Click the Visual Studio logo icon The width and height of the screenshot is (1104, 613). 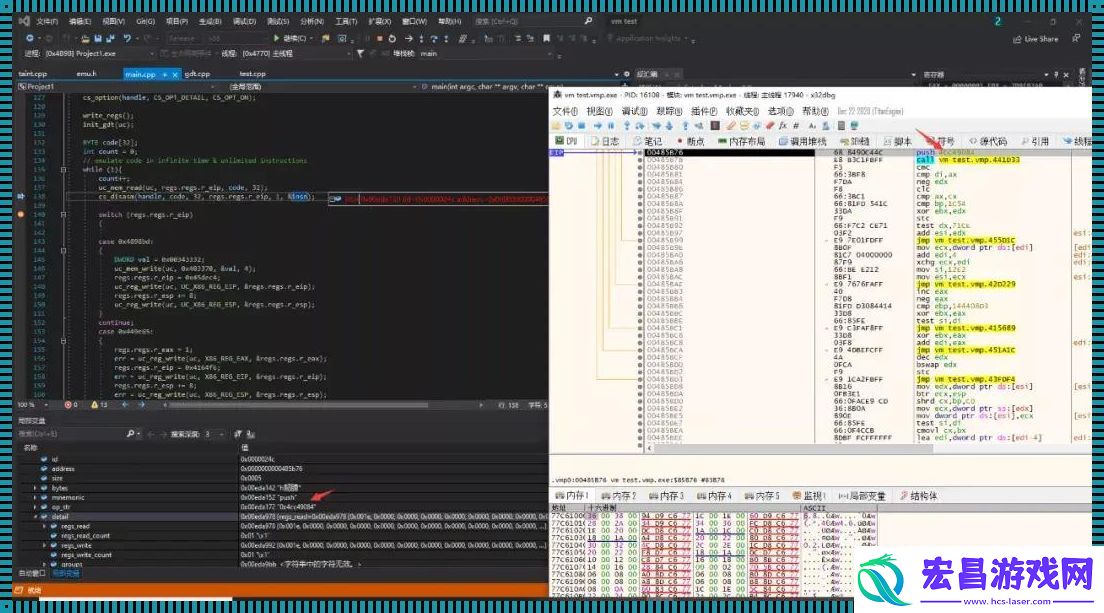24,21
